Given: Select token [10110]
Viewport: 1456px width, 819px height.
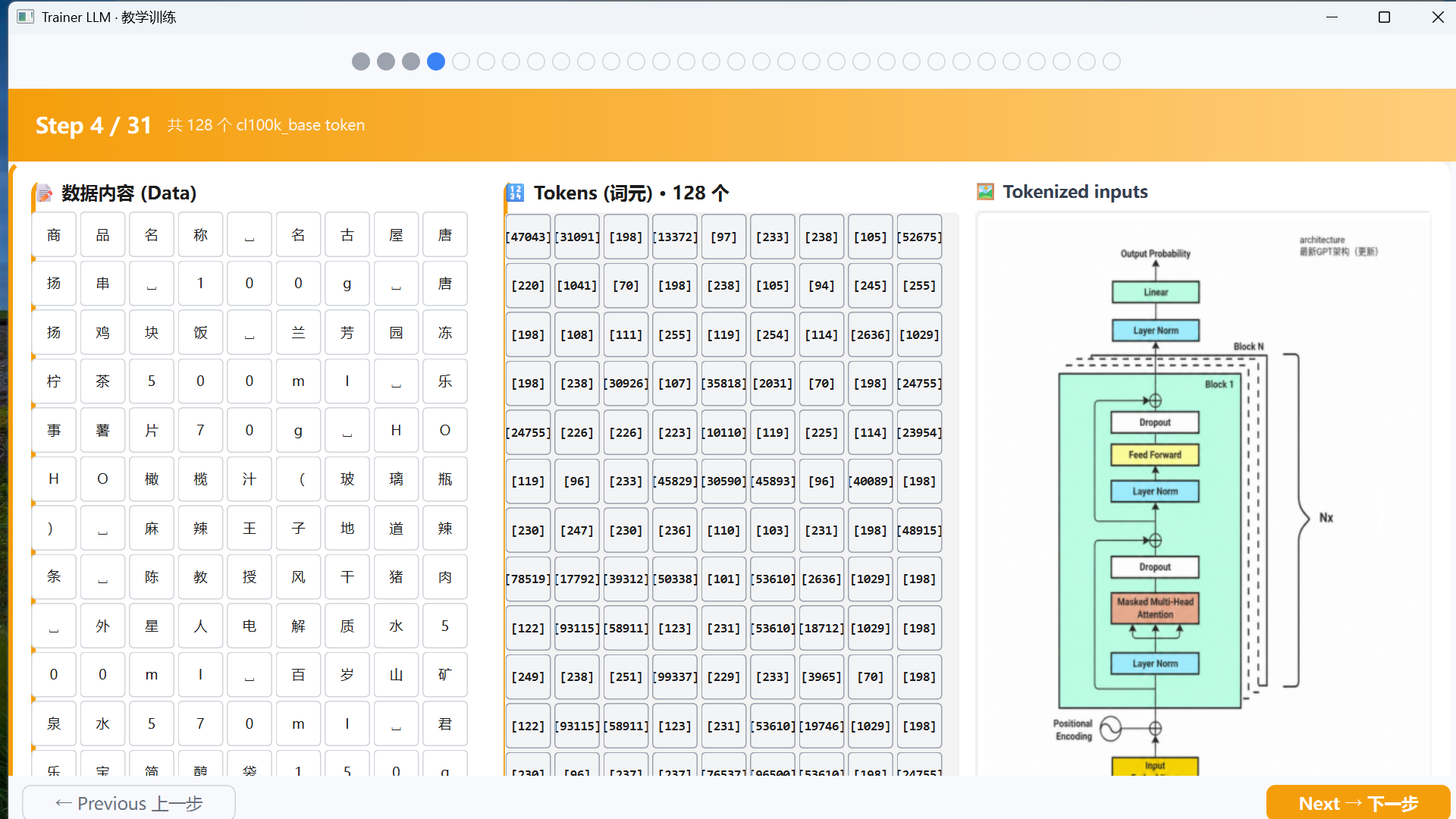Looking at the screenshot, I should coord(723,432).
